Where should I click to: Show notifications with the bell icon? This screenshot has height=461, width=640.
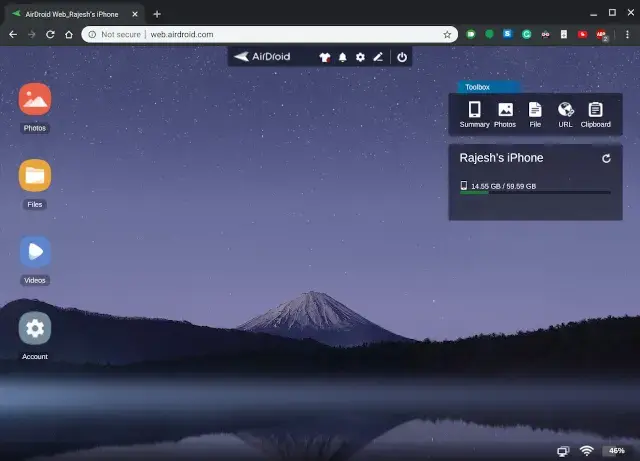(x=342, y=57)
